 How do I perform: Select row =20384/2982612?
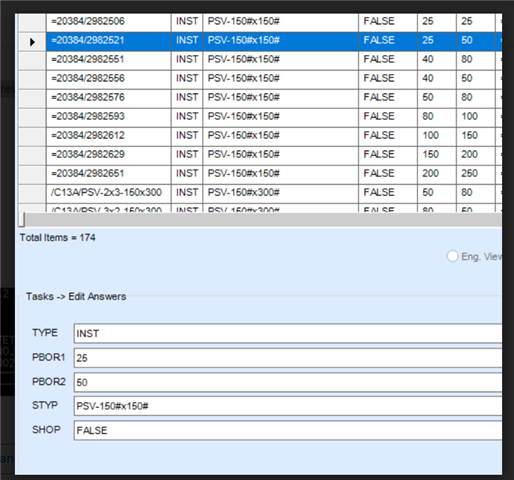260,136
